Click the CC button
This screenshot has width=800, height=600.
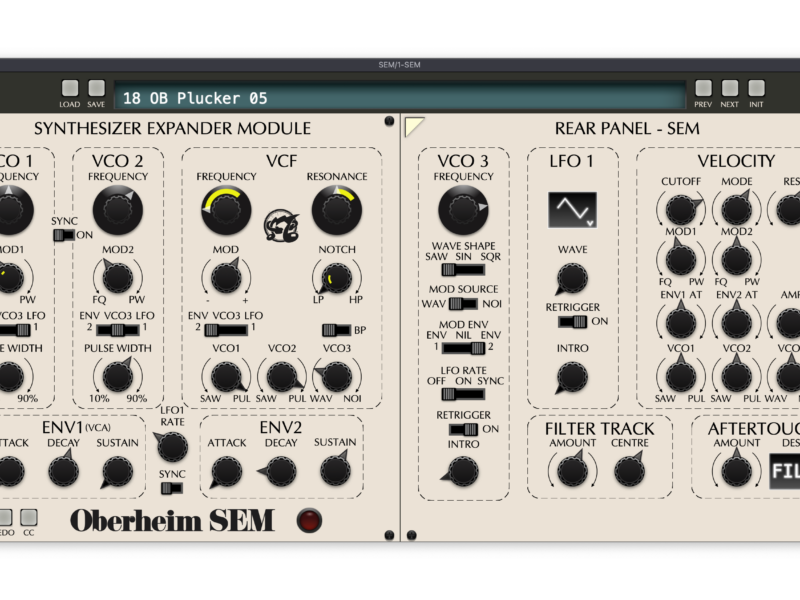[29, 517]
